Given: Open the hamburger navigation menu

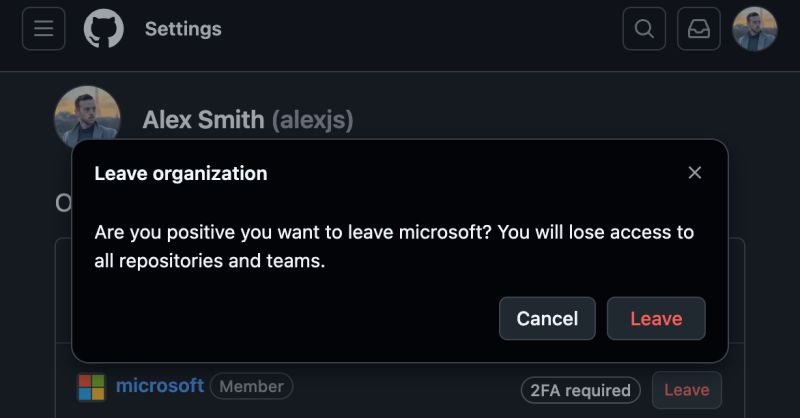Looking at the screenshot, I should [x=44, y=29].
